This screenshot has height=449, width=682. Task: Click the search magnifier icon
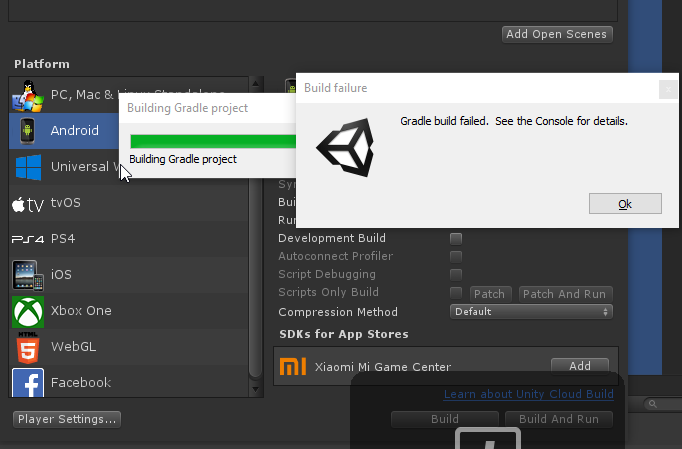(x=652, y=404)
